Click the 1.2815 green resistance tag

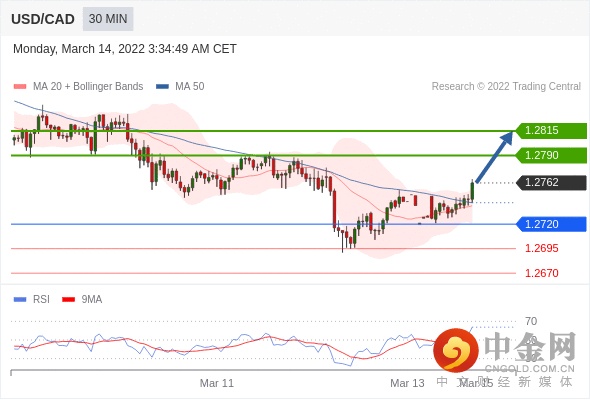coord(551,131)
